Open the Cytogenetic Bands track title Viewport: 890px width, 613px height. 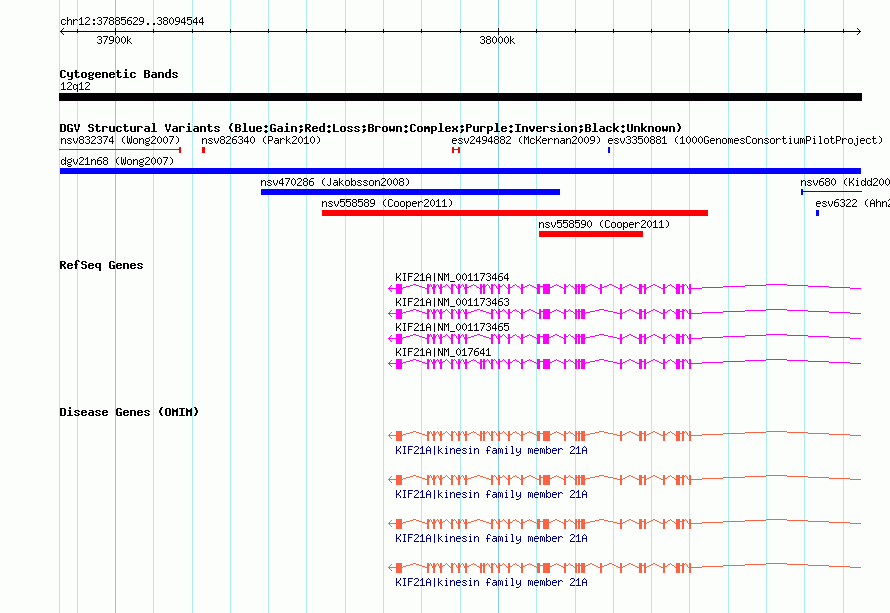point(119,74)
